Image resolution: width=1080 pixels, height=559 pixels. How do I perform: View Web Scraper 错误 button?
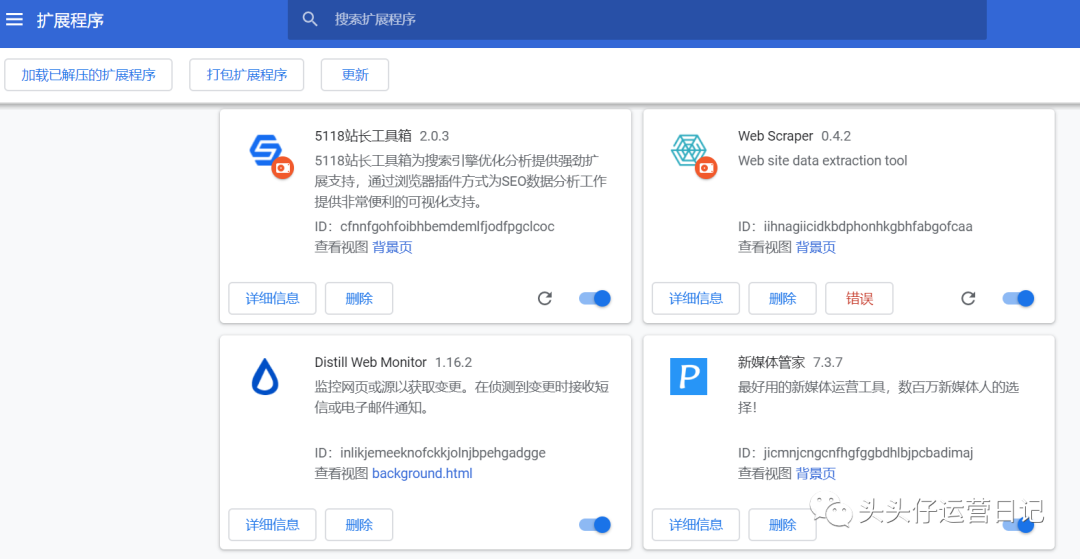tap(859, 298)
